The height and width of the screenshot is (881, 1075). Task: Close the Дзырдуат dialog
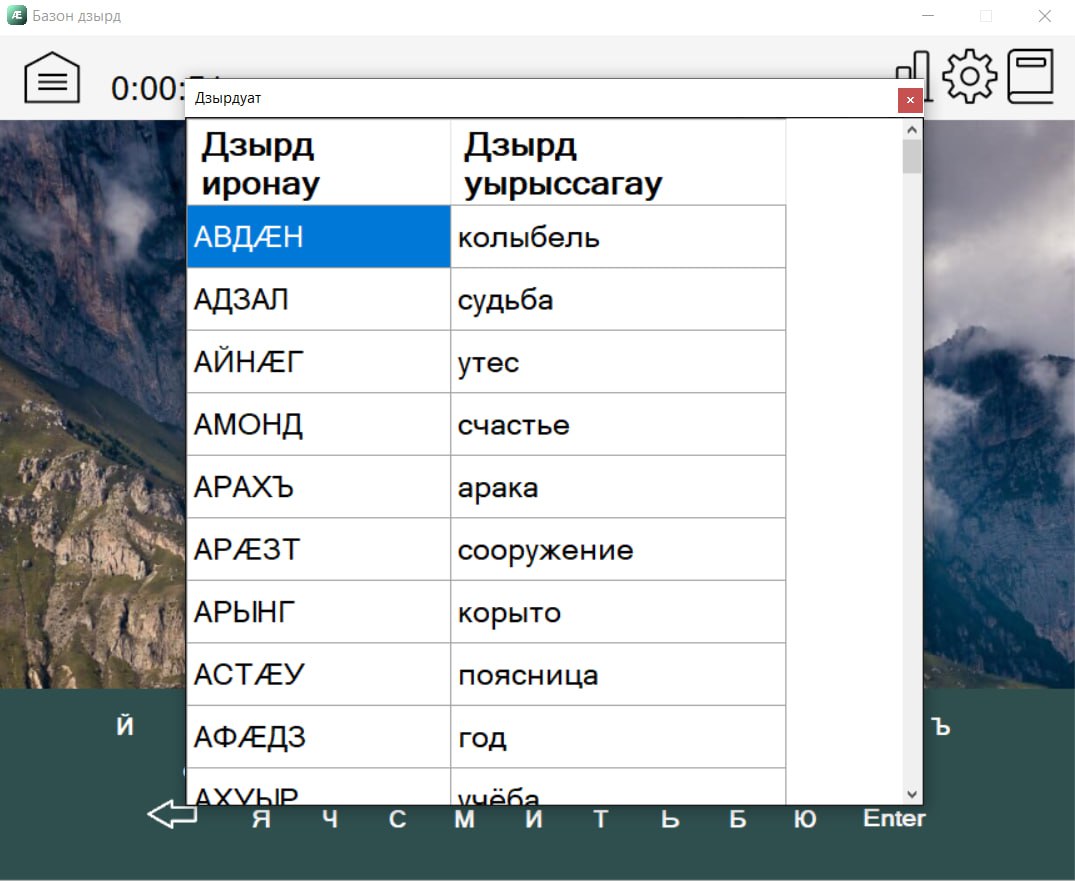(909, 100)
